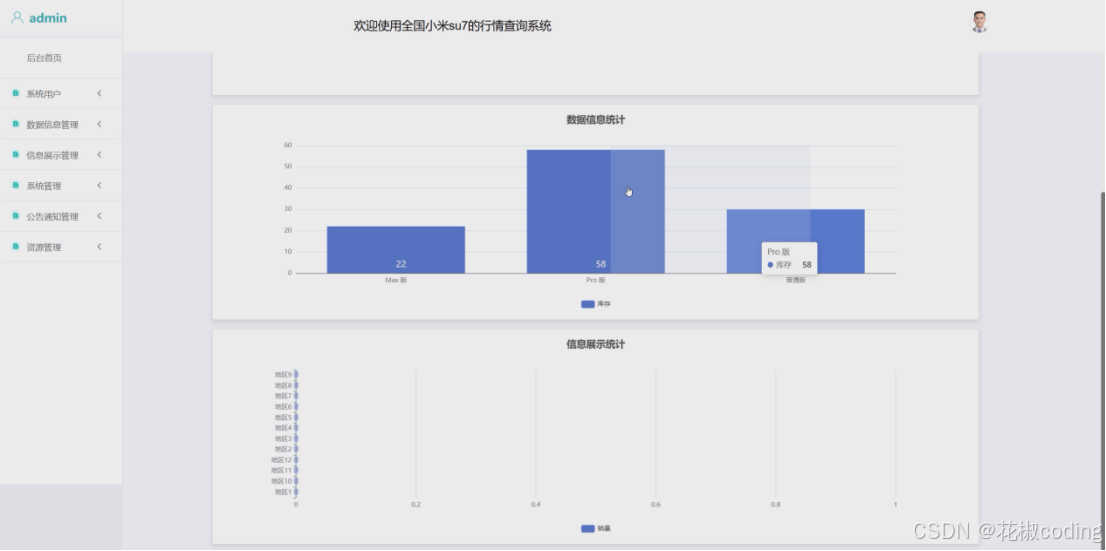This screenshot has width=1106, height=551.
Task: Open the 公告通知管理 menu item
Action: (61, 217)
